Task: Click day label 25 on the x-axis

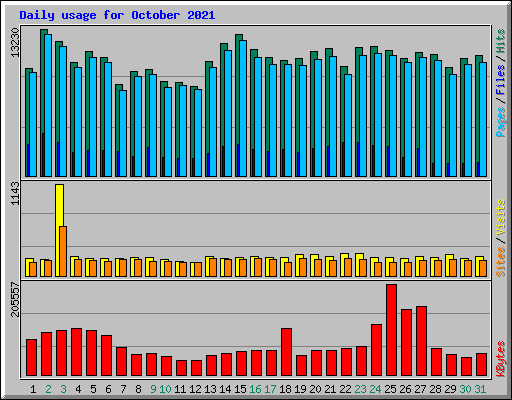Action: tap(390, 389)
